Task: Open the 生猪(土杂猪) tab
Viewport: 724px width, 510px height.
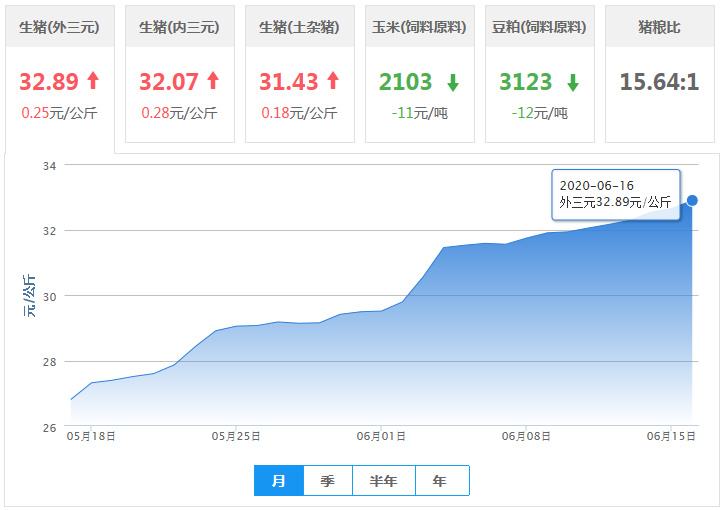Action: (299, 27)
